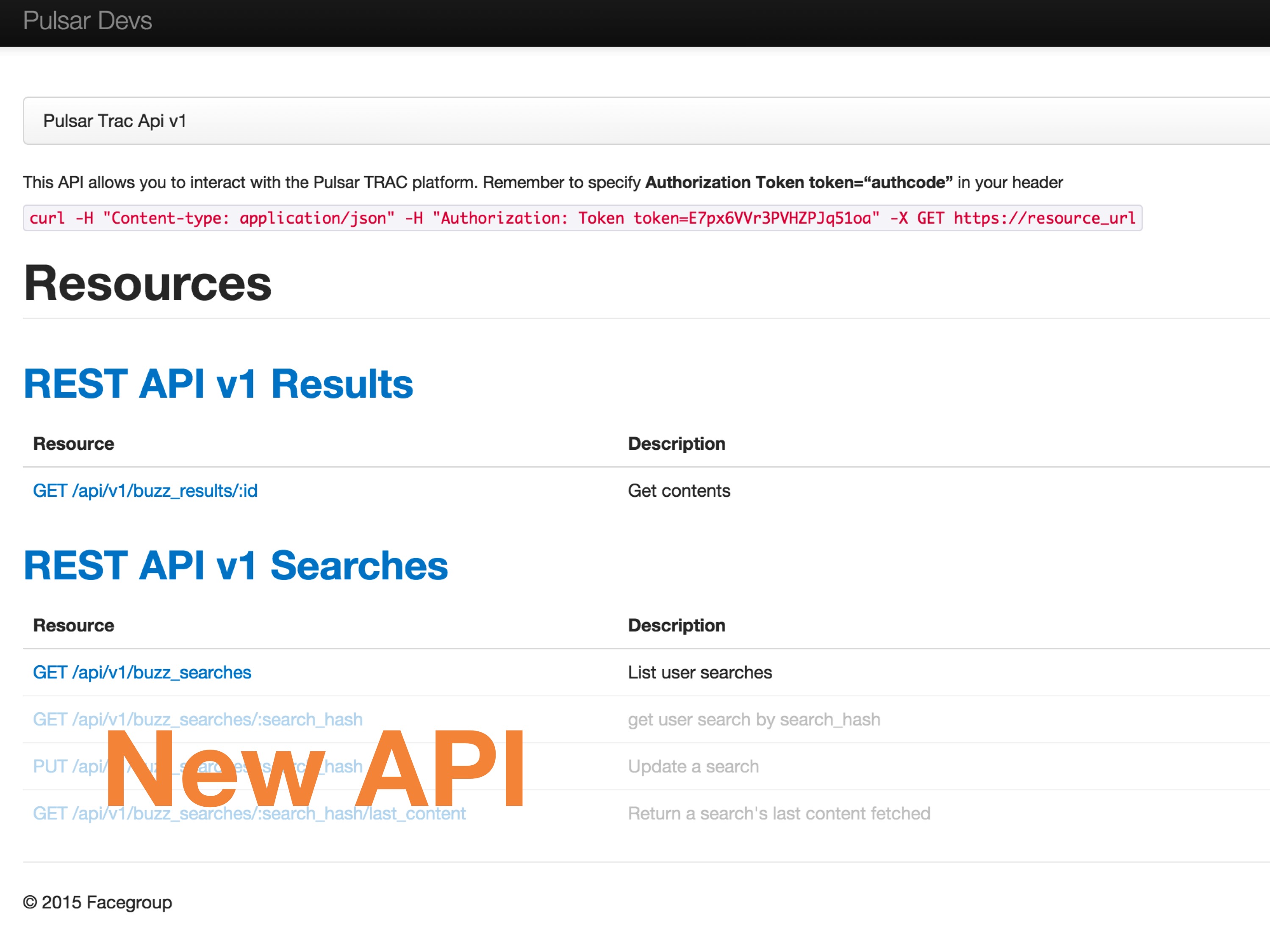
Task: Click the Resource column header in Results table
Action: pos(73,443)
